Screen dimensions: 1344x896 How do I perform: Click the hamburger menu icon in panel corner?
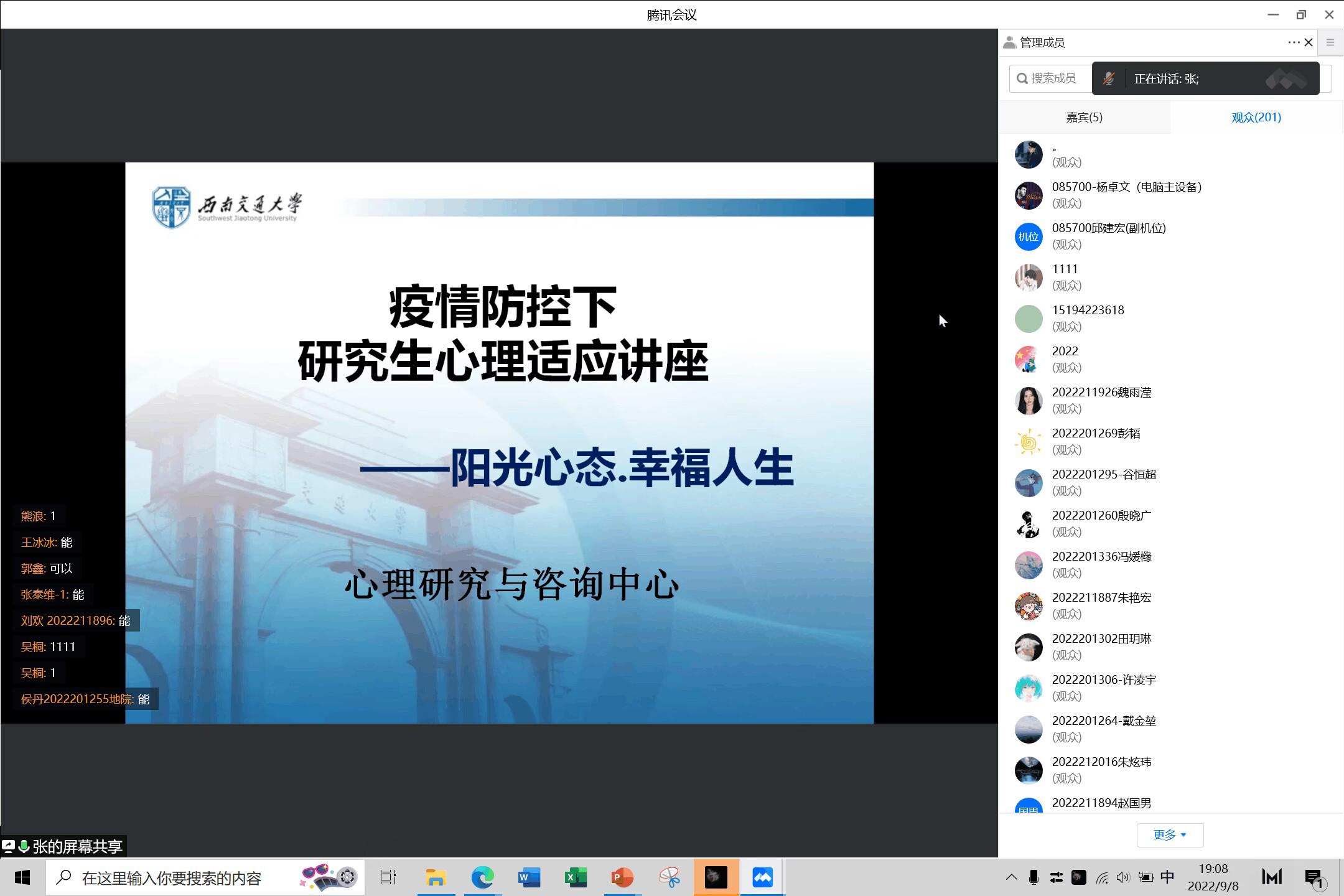click(1330, 42)
